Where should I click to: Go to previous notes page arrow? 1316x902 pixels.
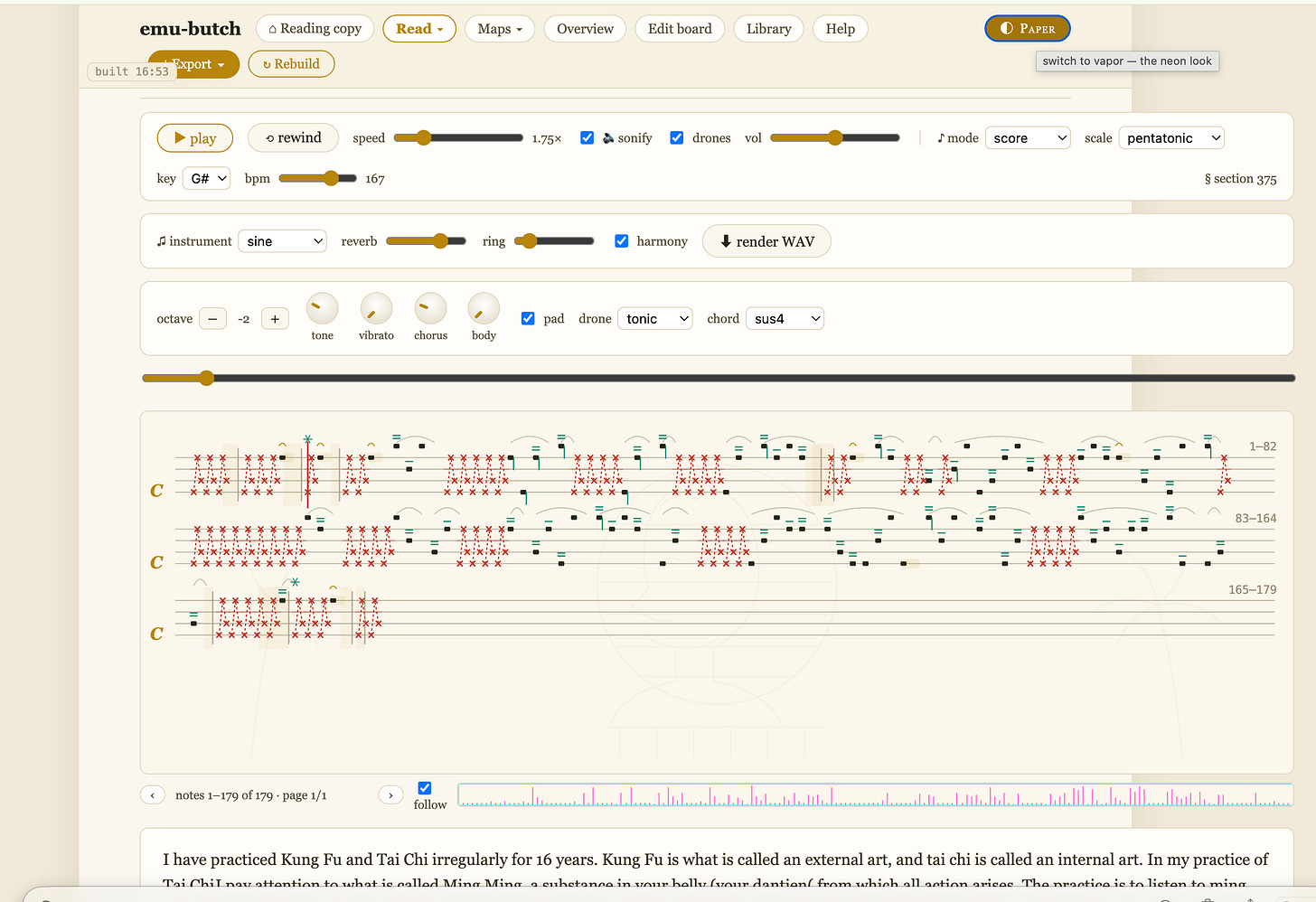point(153,795)
